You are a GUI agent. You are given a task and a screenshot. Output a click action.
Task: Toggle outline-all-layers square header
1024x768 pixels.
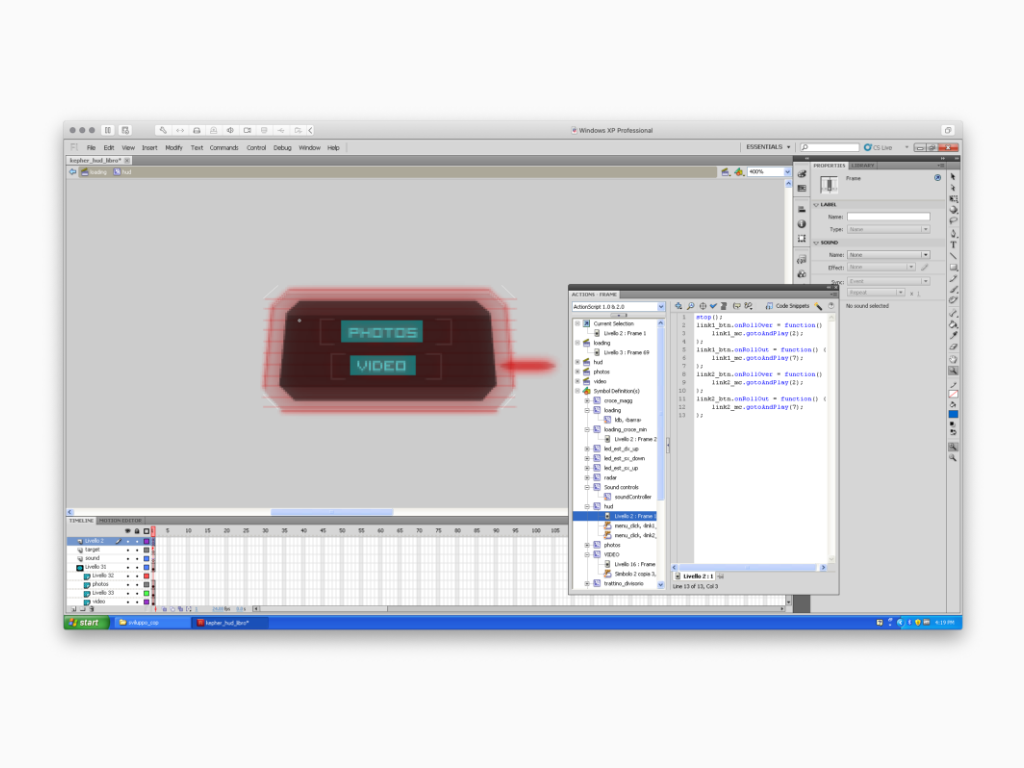146,531
